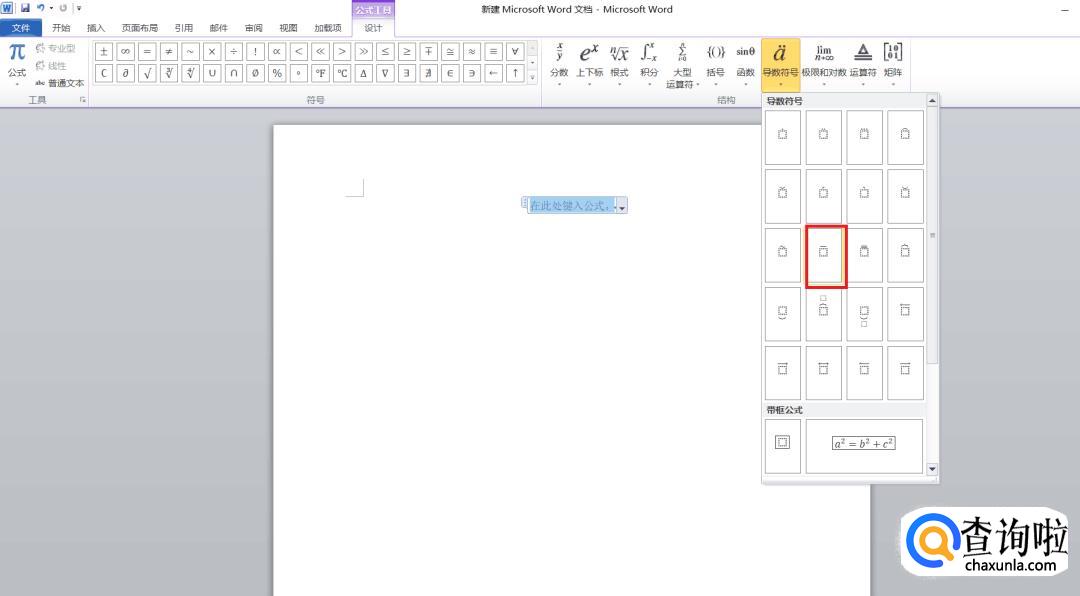
Task: Insert the degrees Celsius symbol
Action: tap(342, 73)
